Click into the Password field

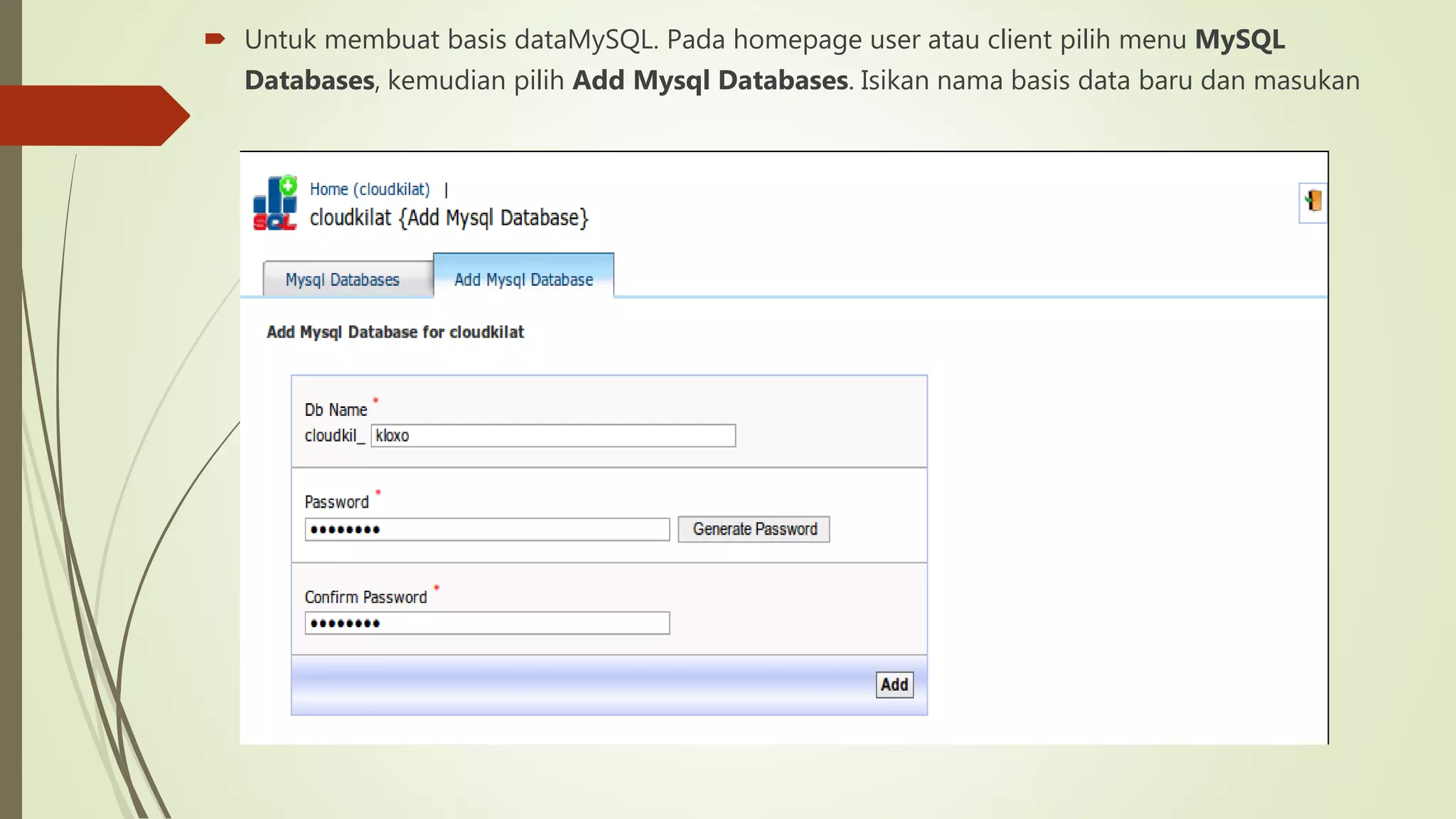[x=487, y=529]
